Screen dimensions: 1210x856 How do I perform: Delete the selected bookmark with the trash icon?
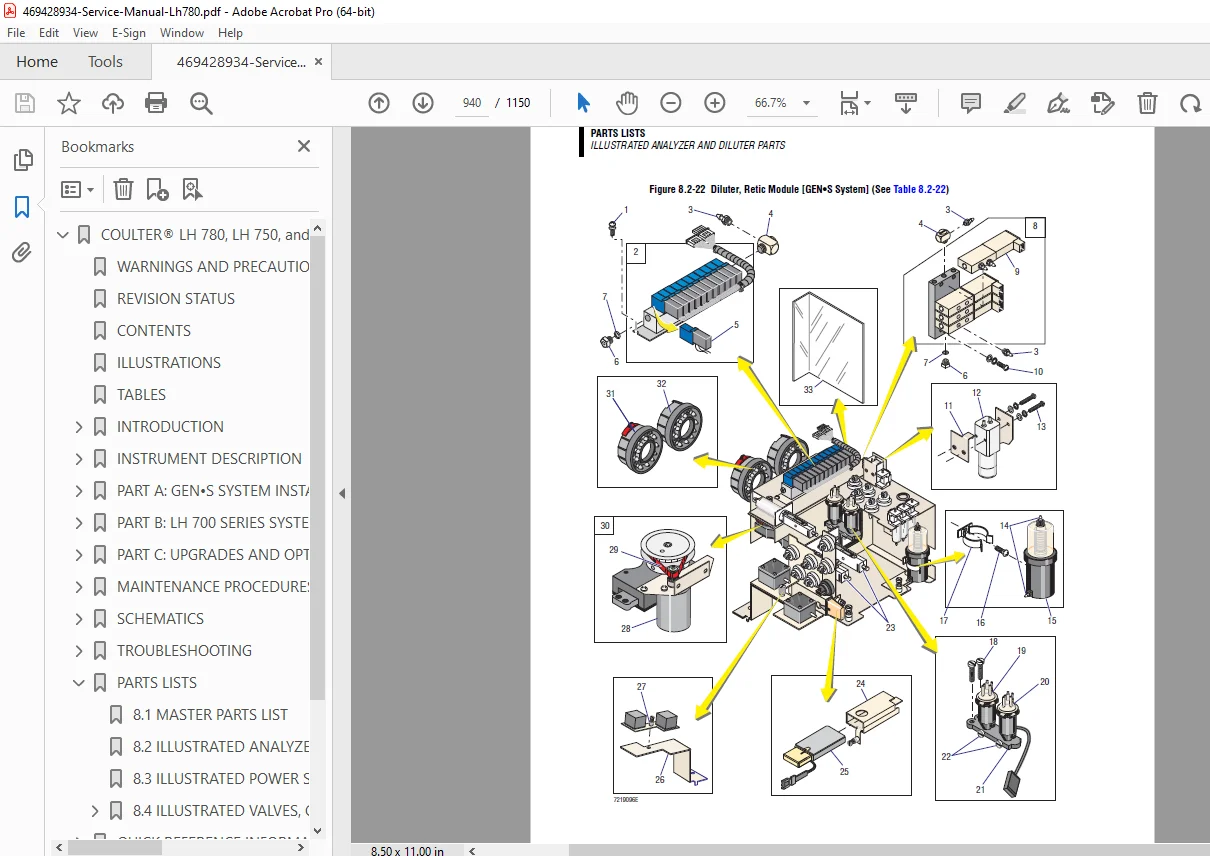pyautogui.click(x=123, y=189)
